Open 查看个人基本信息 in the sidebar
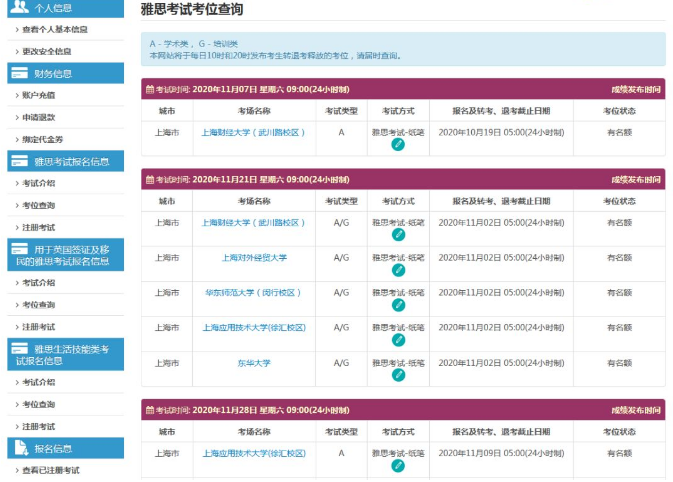 pos(53,29)
